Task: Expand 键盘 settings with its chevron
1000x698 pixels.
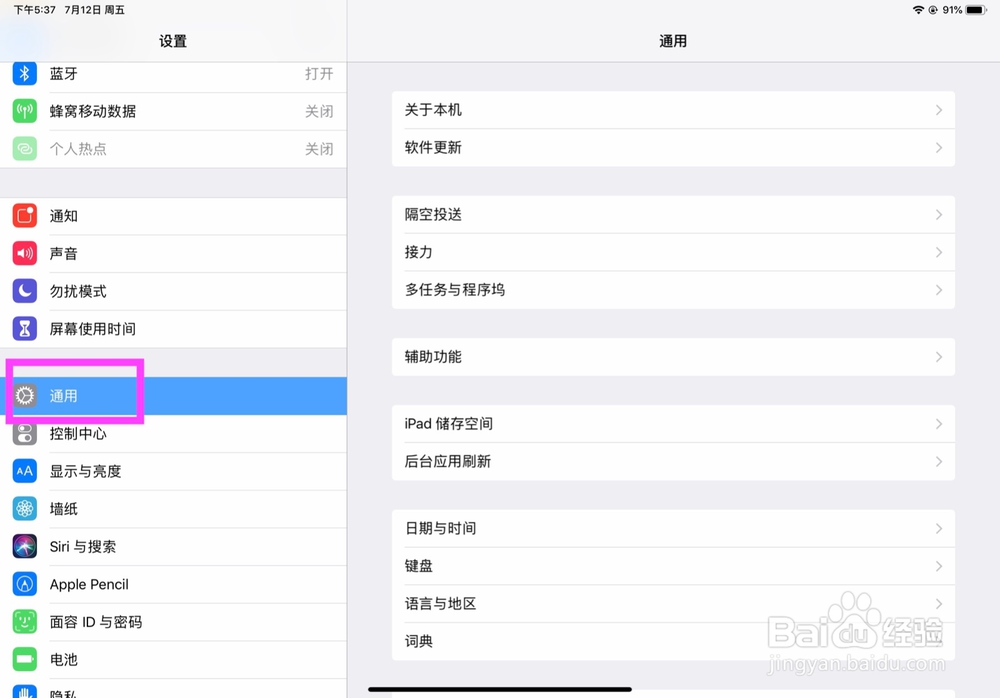Action: point(938,566)
